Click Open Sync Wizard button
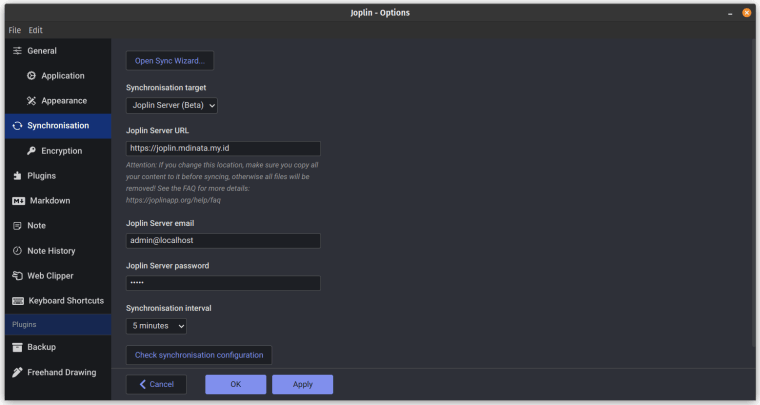The image size is (760, 405). (x=170, y=61)
